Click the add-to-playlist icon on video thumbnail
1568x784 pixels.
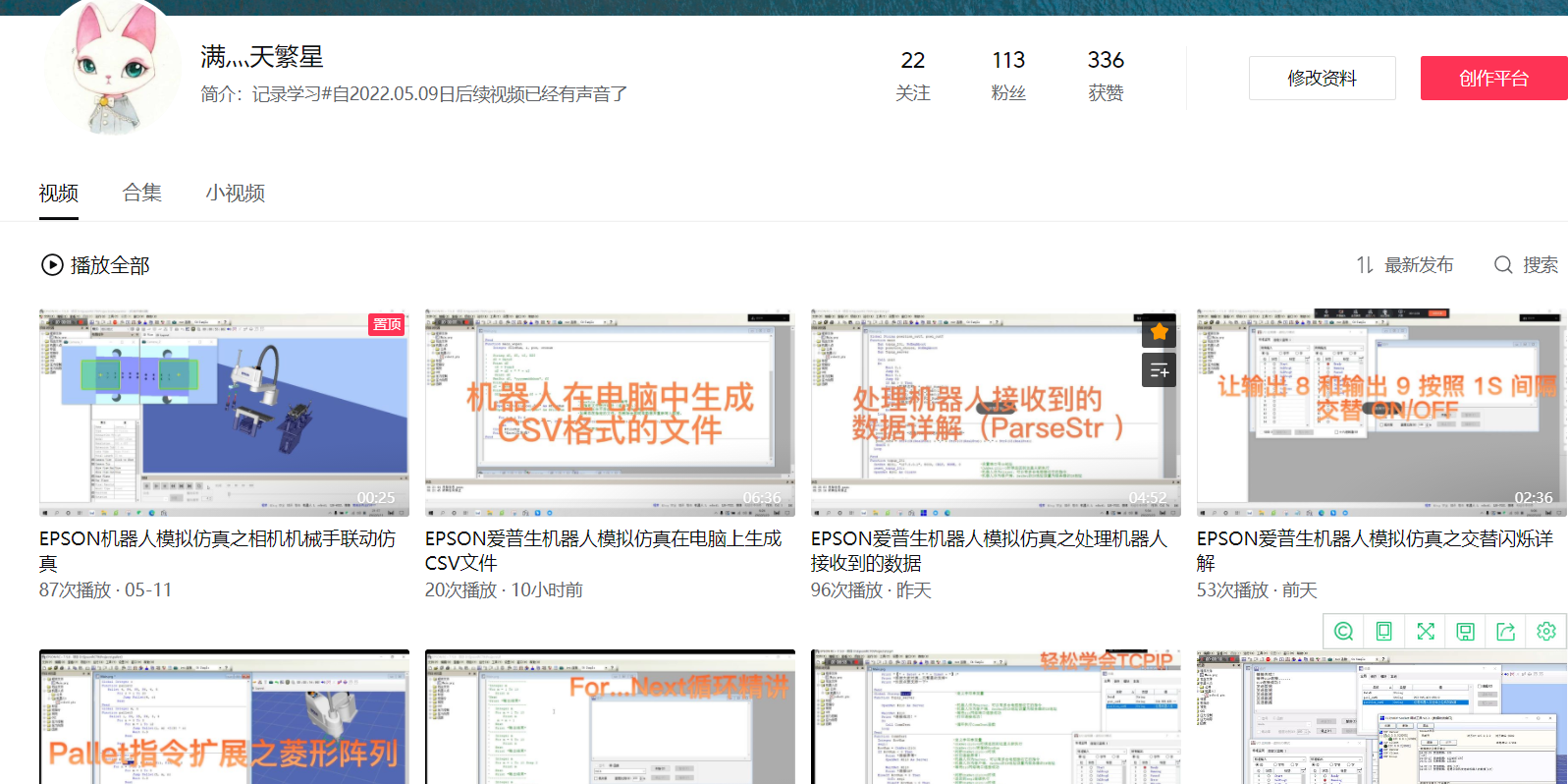1159,370
